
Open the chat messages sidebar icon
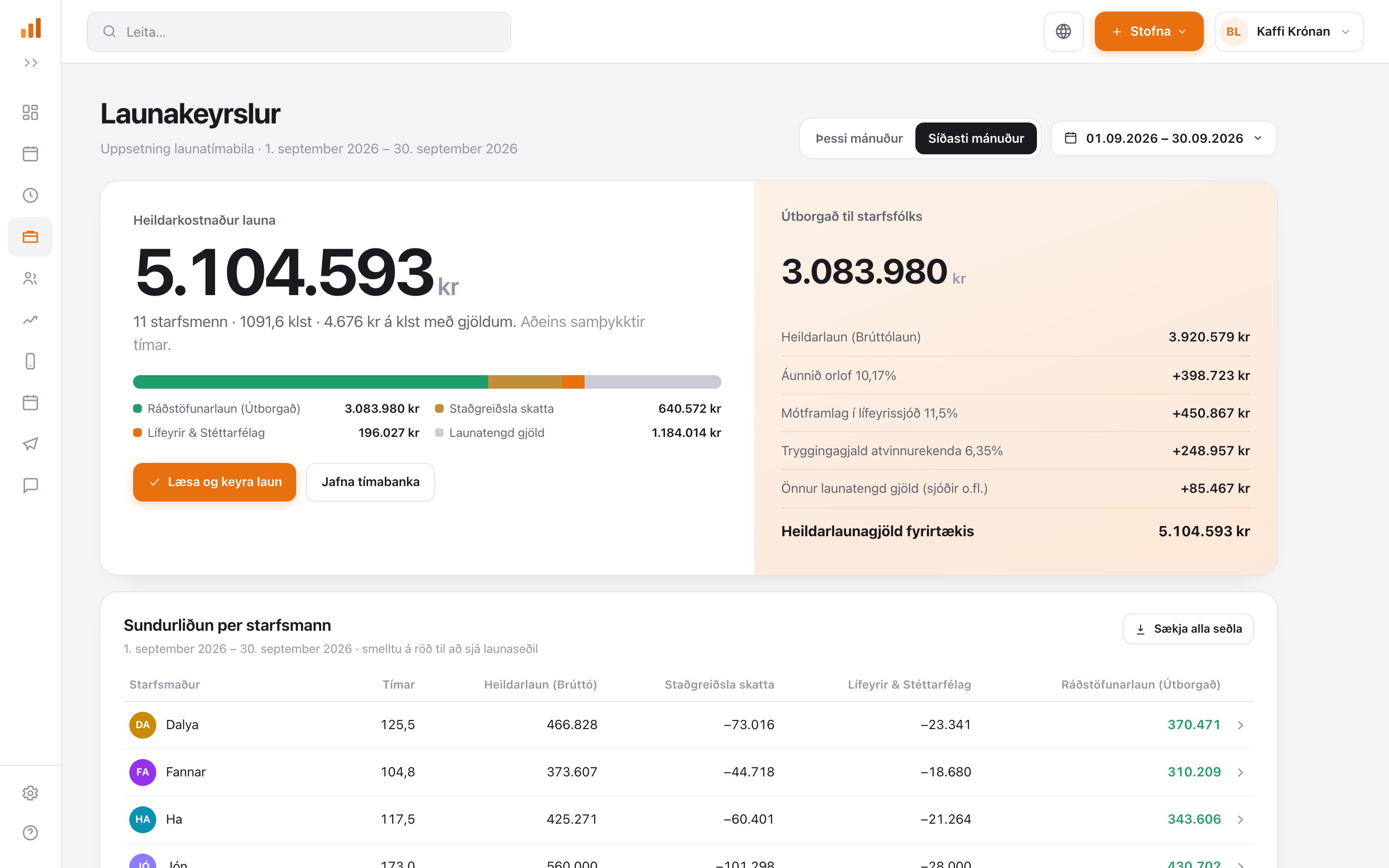pos(30,486)
